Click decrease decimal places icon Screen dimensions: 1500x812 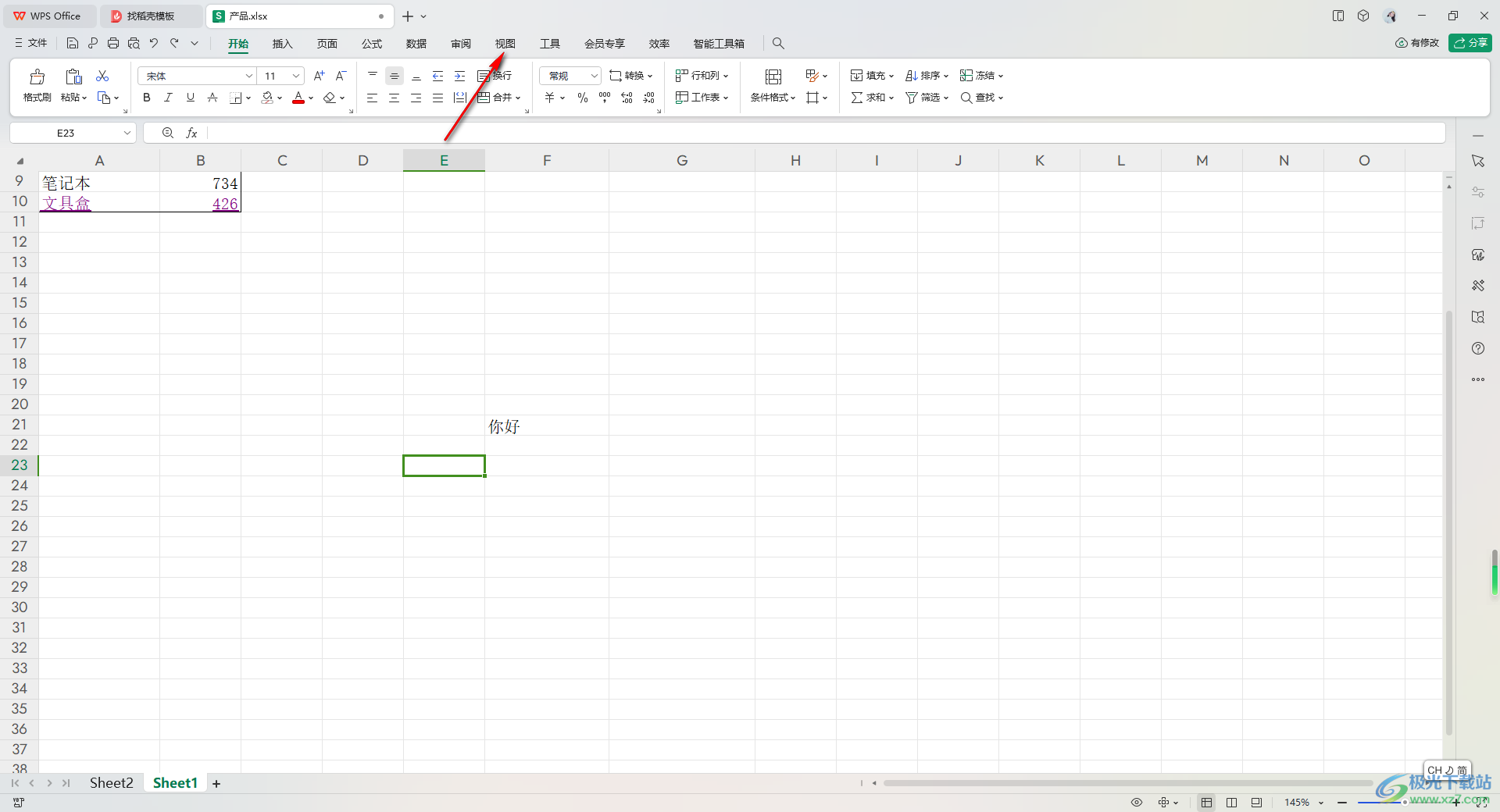pyautogui.click(x=648, y=98)
